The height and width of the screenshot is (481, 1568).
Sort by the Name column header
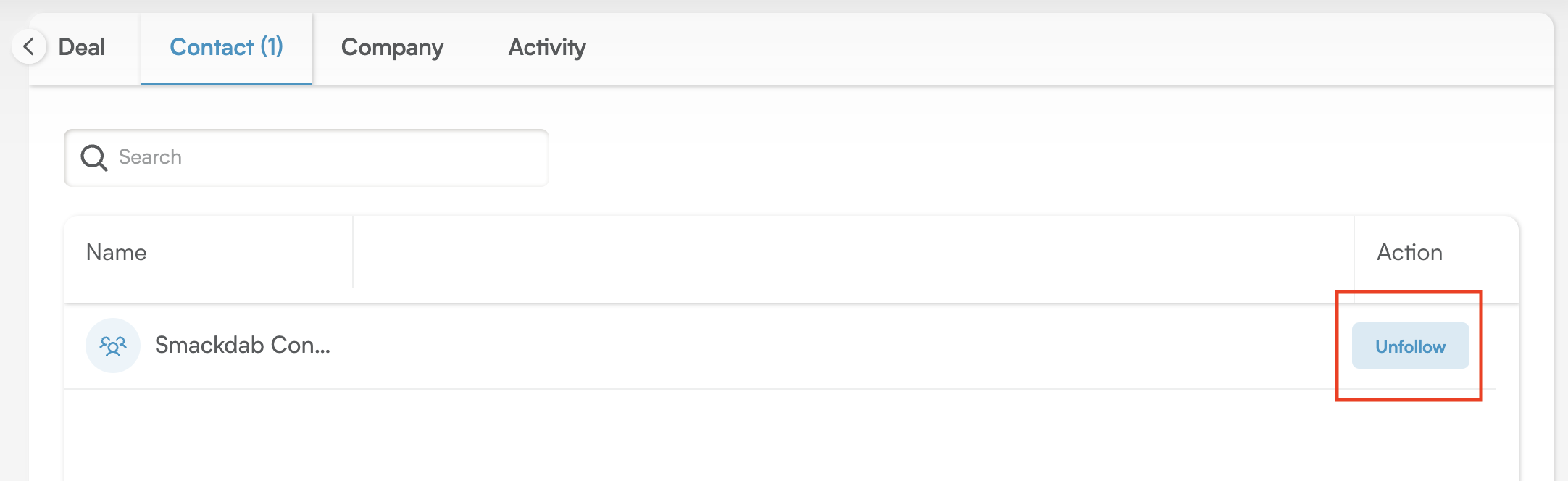coord(117,252)
